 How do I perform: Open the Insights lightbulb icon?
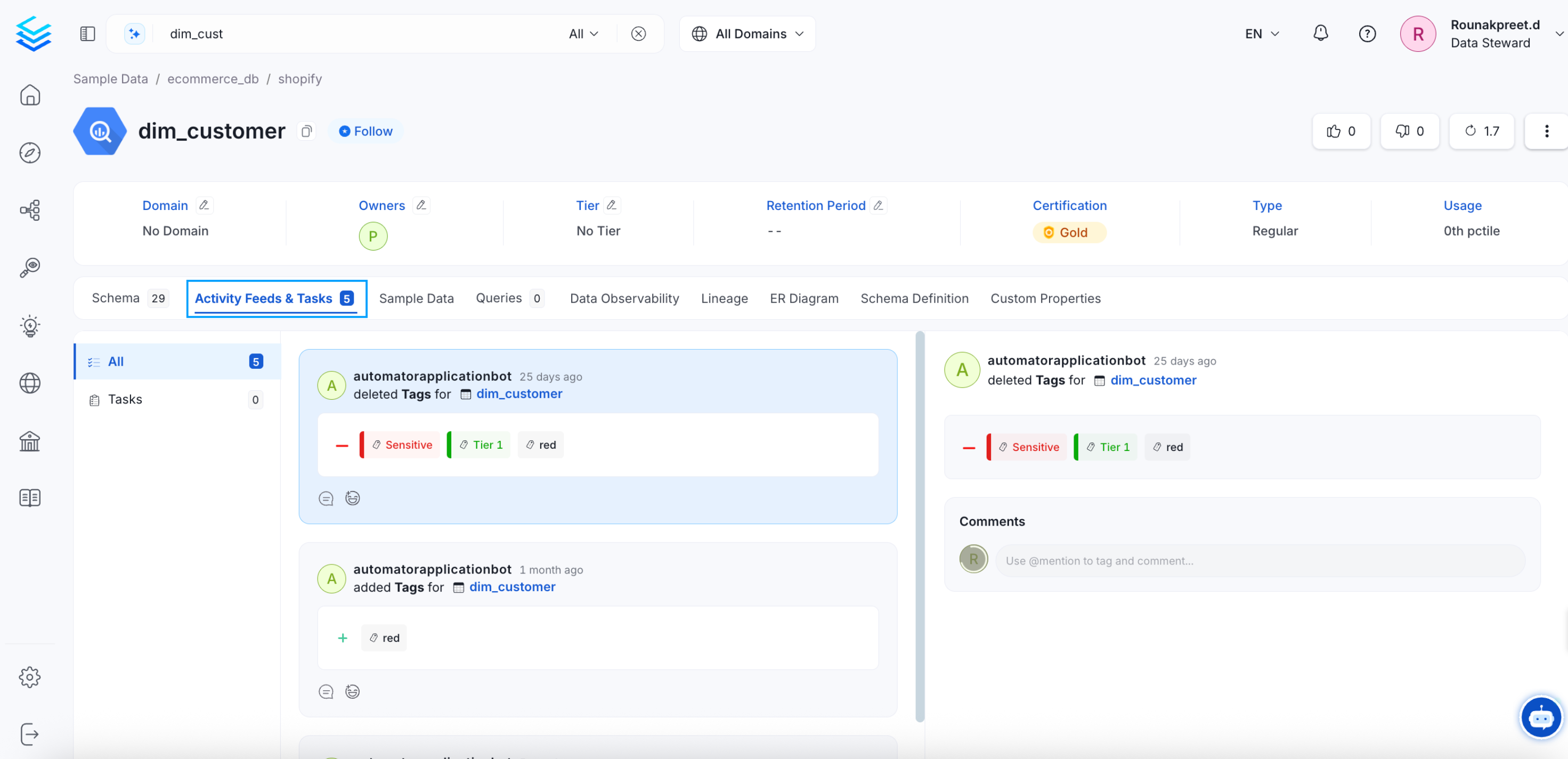(30, 325)
